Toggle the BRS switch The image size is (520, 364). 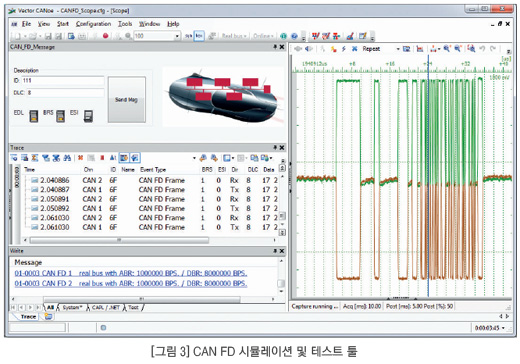[60, 116]
